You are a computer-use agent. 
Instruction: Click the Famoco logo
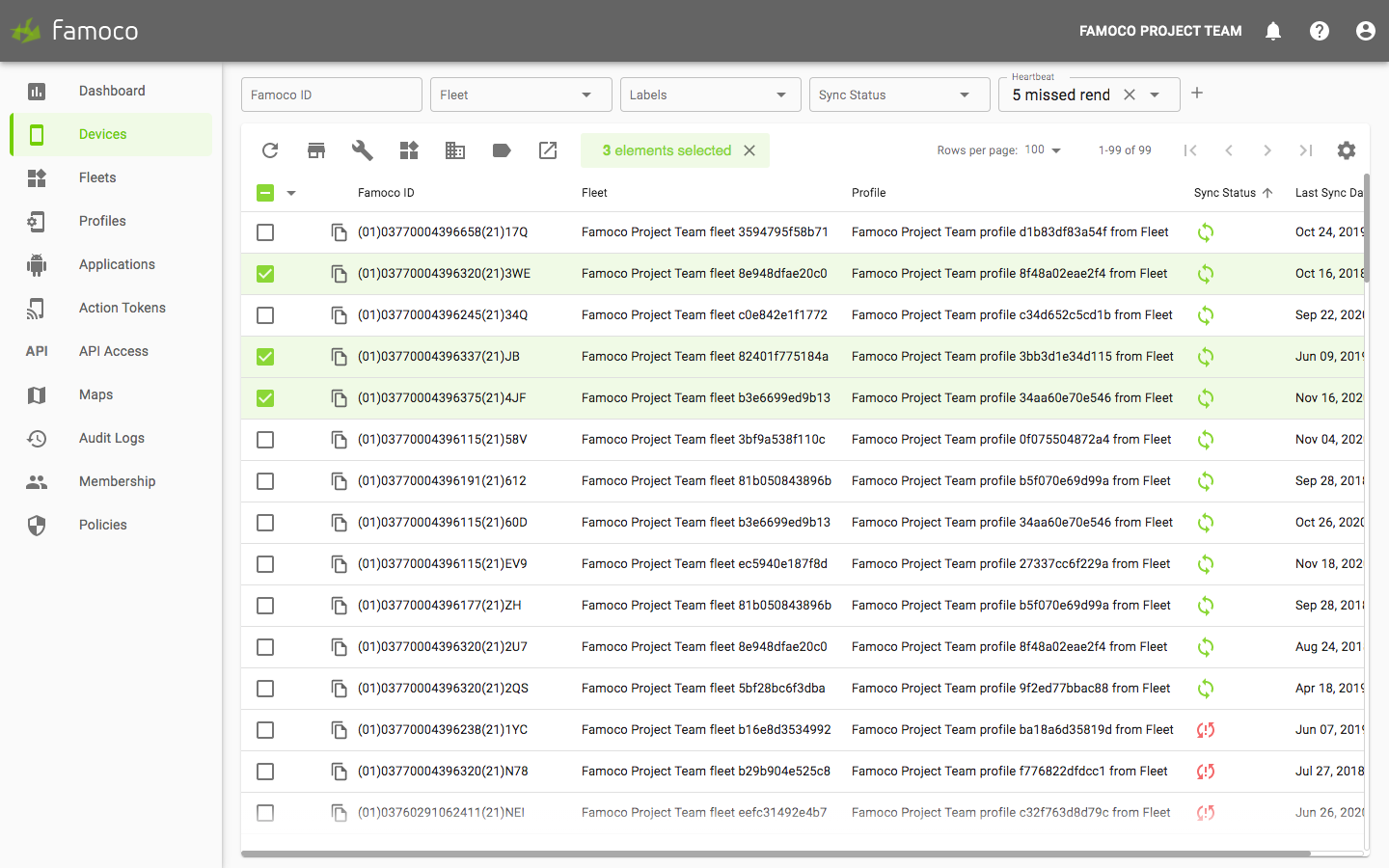pyautogui.click(x=75, y=31)
